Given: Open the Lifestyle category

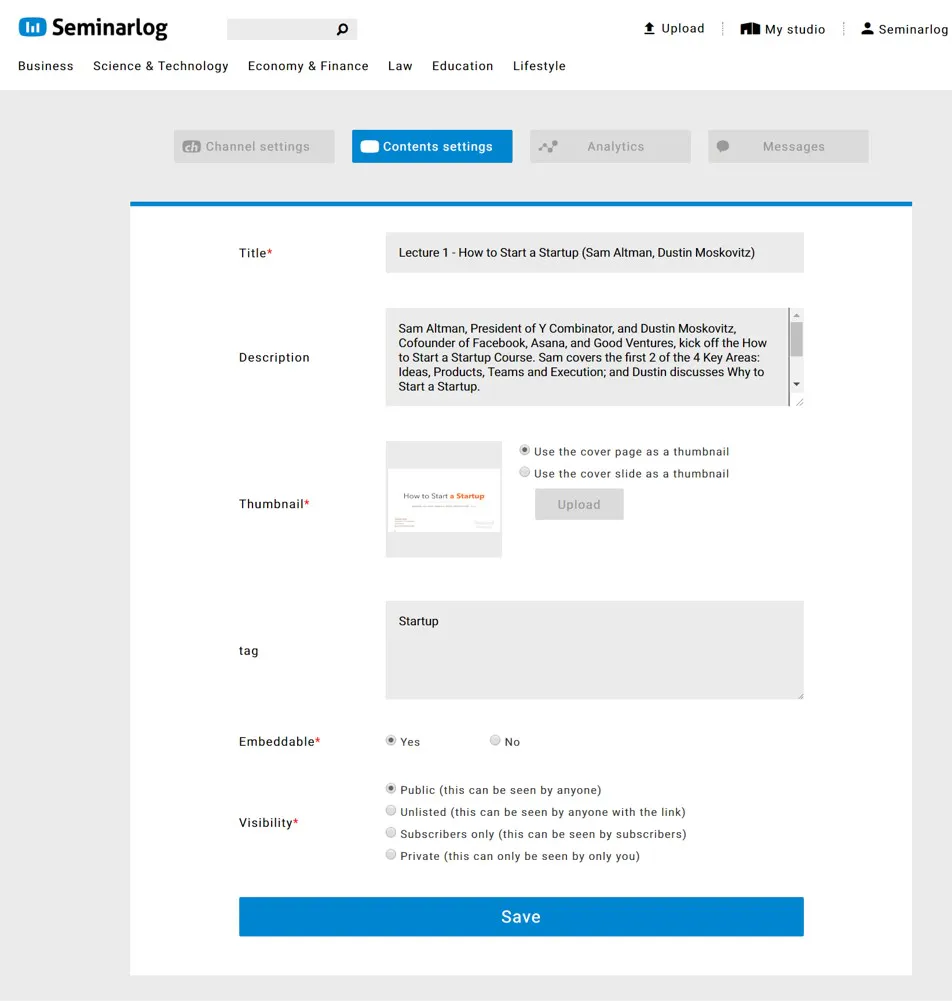Looking at the screenshot, I should click(x=540, y=66).
